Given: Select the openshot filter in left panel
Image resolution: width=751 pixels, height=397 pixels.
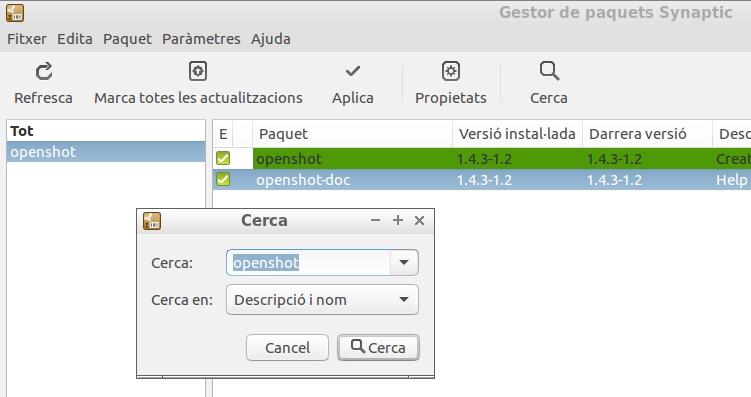Looking at the screenshot, I should click(x=106, y=152).
